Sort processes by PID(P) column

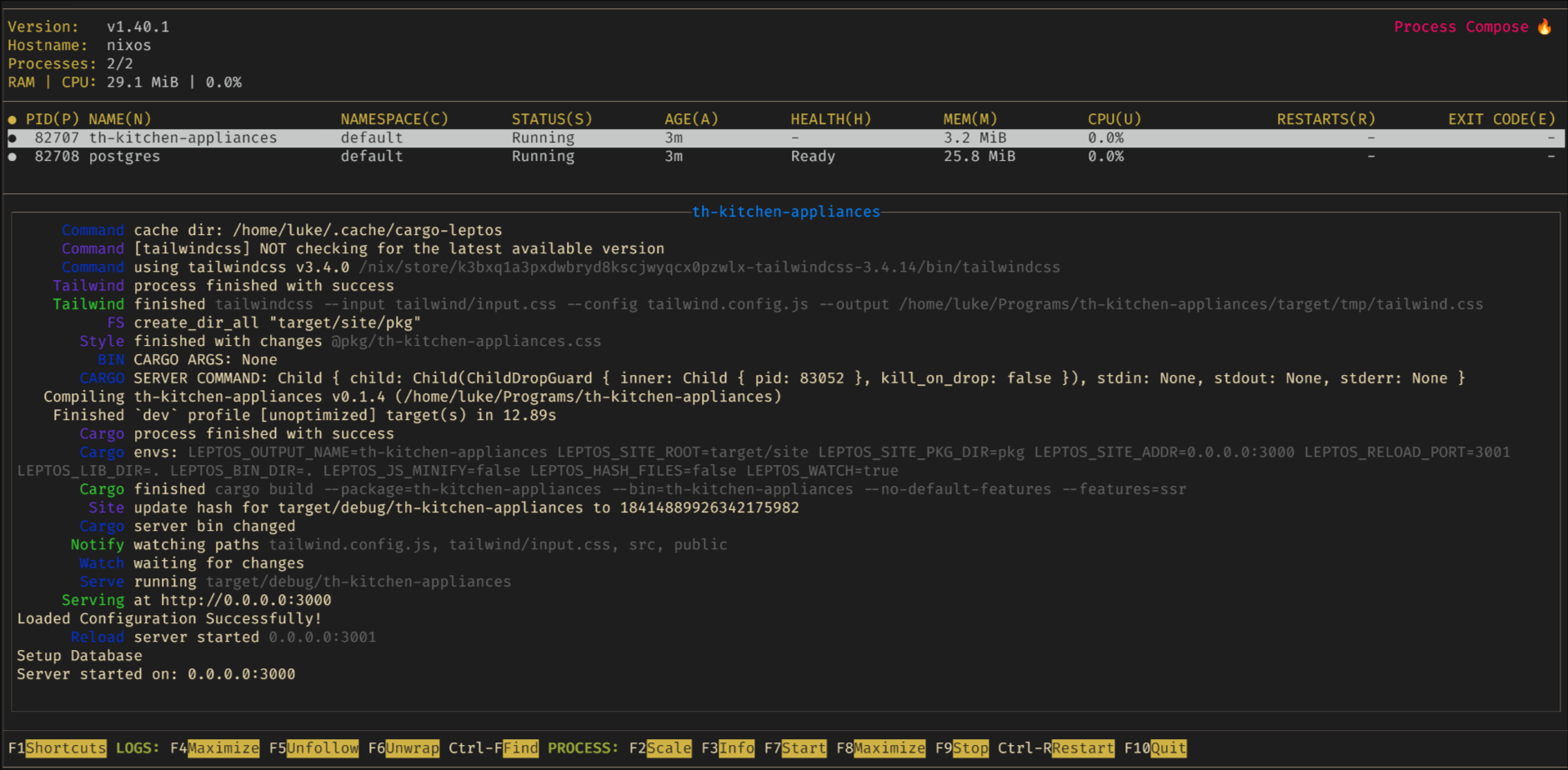tap(53, 119)
